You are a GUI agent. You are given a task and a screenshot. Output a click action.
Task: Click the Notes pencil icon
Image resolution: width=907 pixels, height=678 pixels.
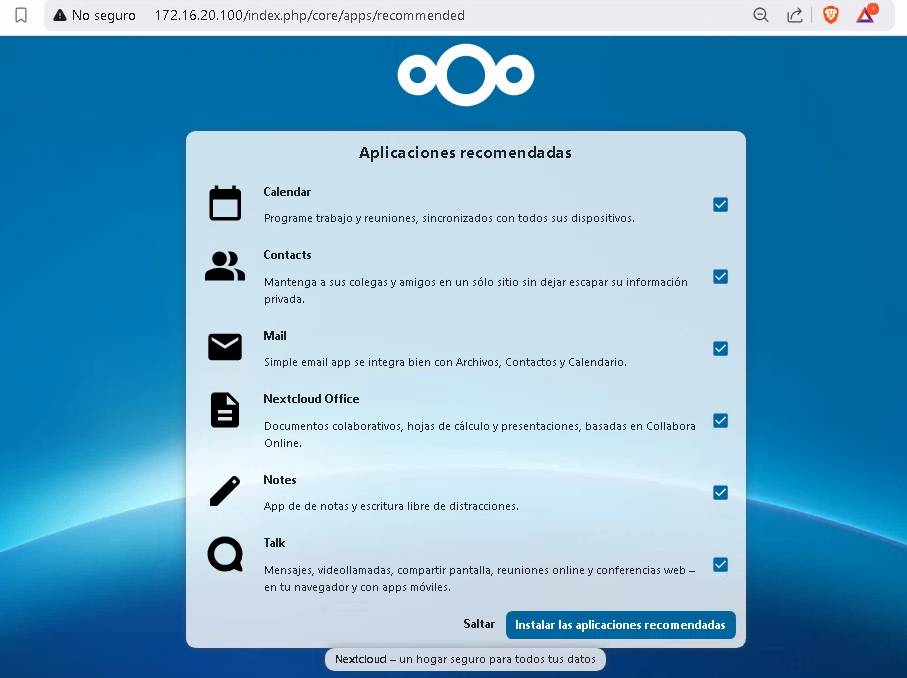pyautogui.click(x=225, y=491)
